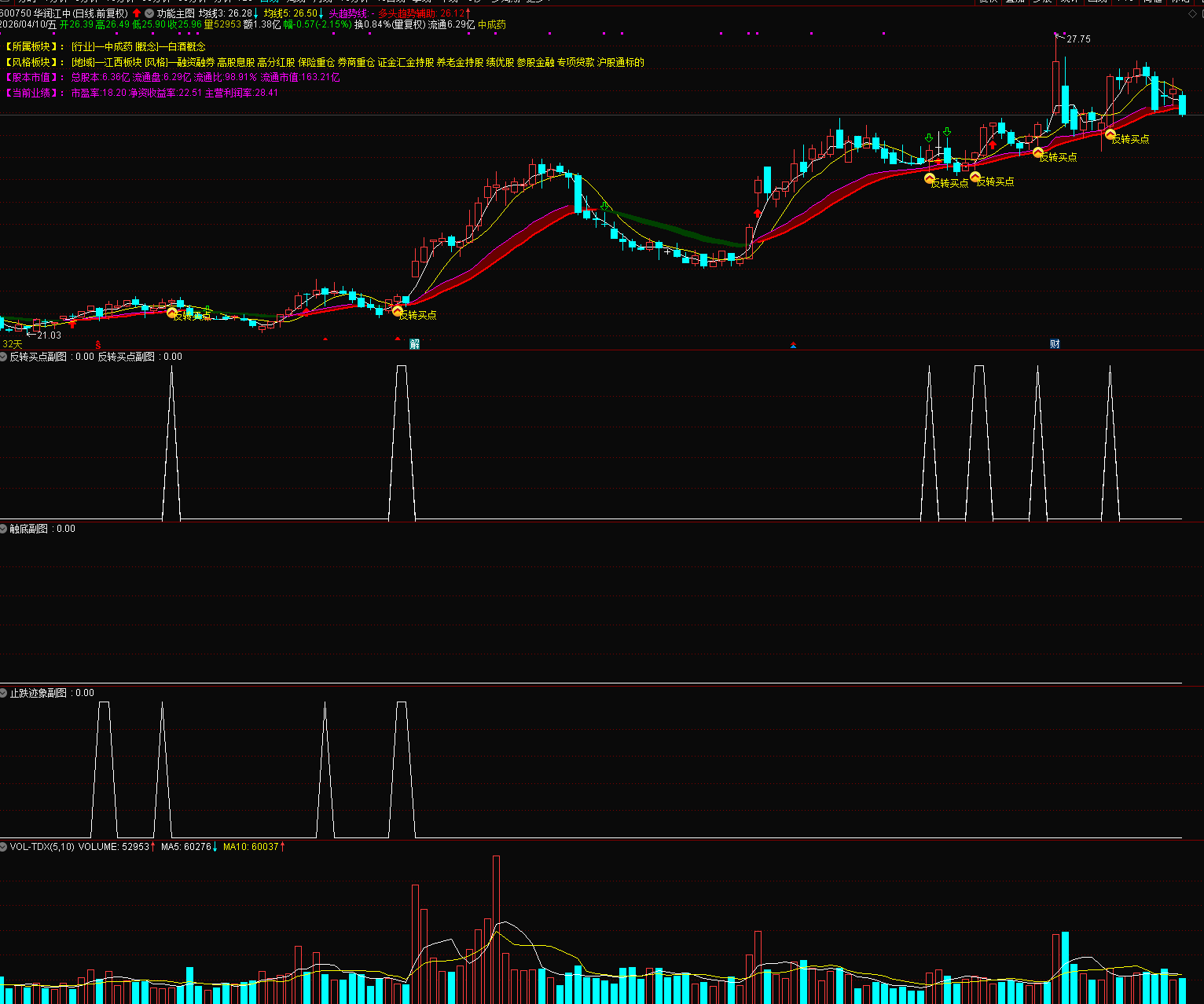Viewport: 1204px width, 1004px height.
Task: Select the leftmost 反转买点 coin signal icon
Action: pyautogui.click(x=172, y=313)
